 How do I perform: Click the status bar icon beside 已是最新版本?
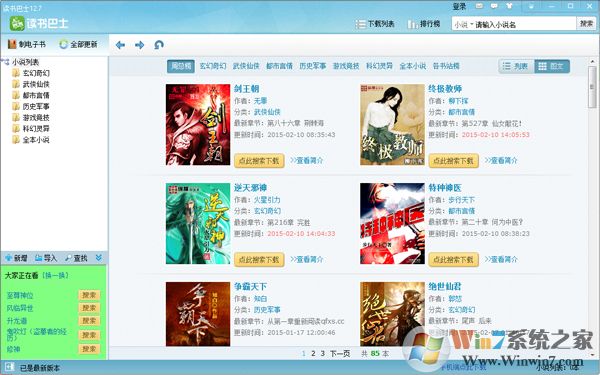[x=10, y=367]
